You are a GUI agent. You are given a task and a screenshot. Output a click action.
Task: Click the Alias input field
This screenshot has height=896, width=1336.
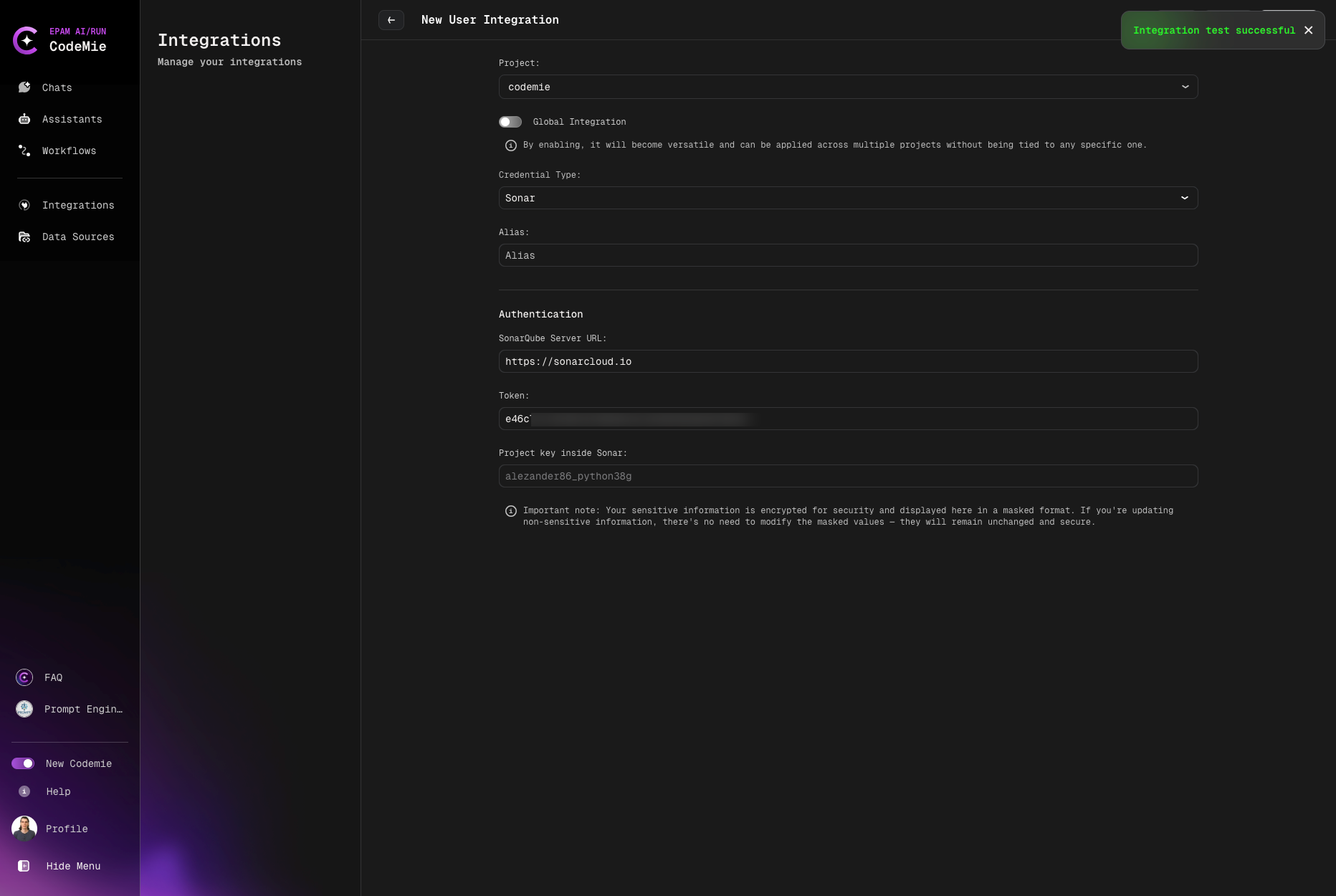tap(847, 255)
